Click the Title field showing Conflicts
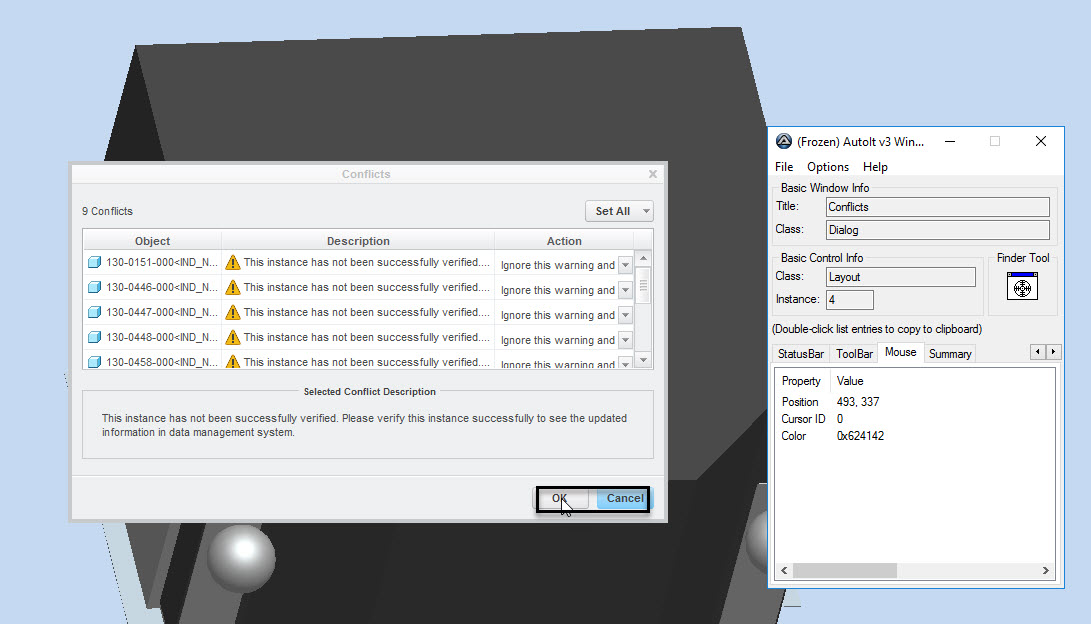Image resolution: width=1091 pixels, height=624 pixels. 937,207
